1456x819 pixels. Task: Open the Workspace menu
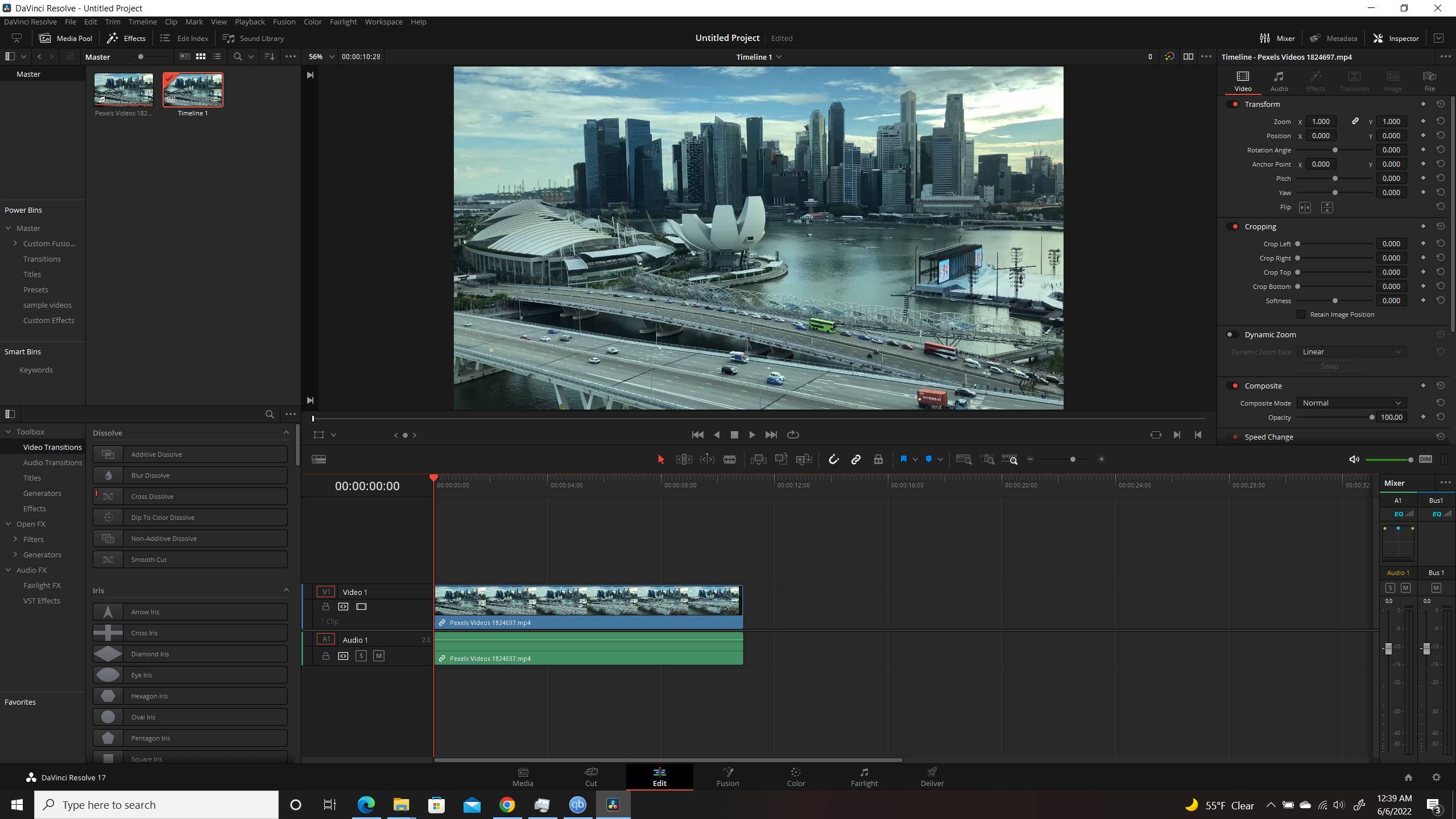tap(383, 22)
